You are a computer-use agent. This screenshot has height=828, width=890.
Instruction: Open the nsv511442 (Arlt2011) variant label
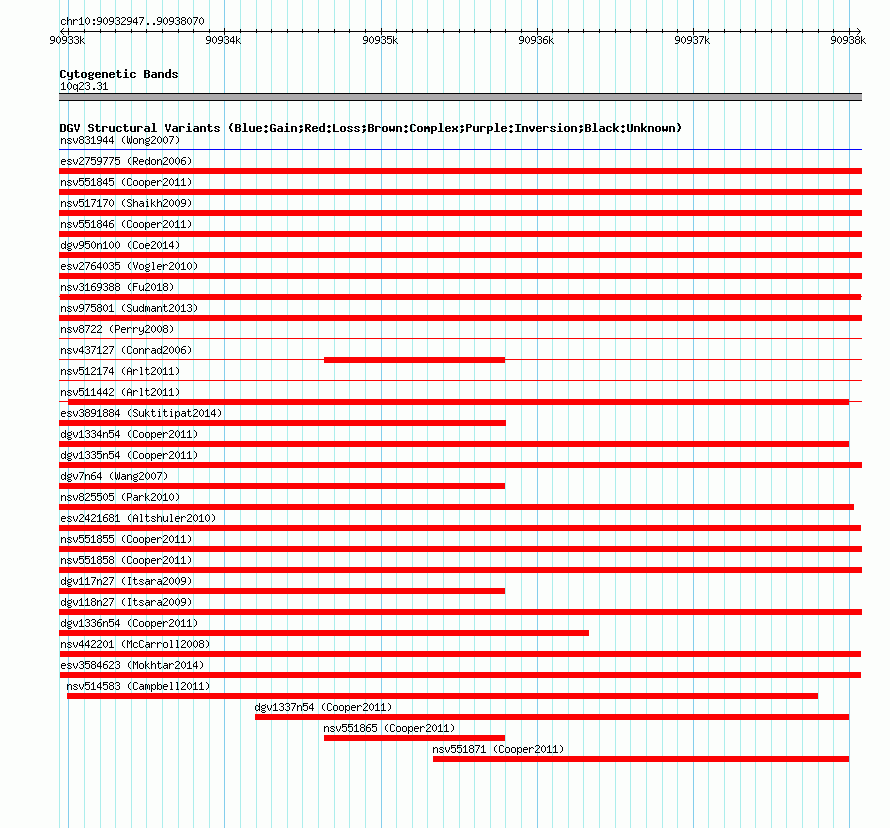pos(120,392)
